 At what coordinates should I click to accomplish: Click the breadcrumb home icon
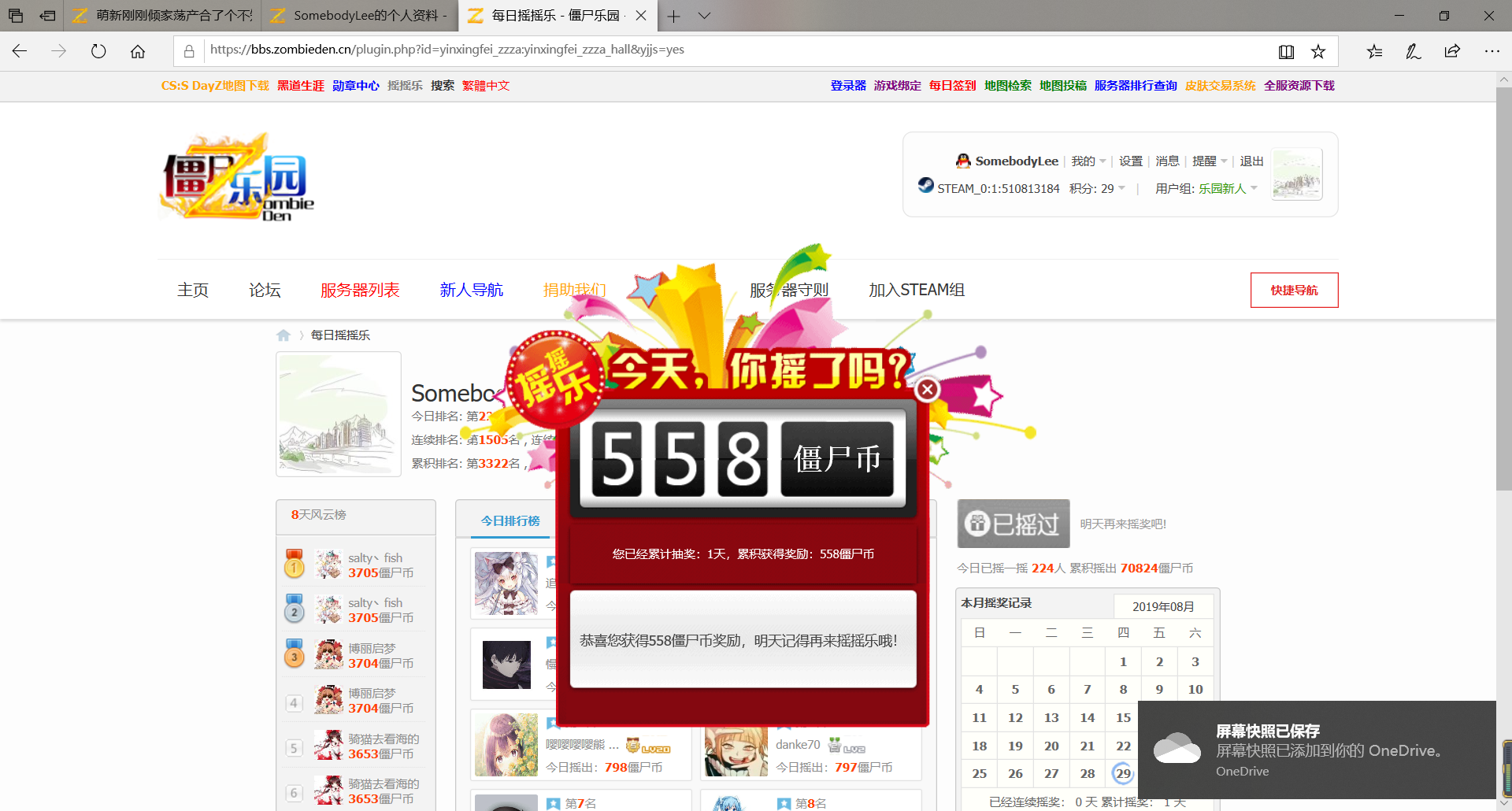click(283, 335)
